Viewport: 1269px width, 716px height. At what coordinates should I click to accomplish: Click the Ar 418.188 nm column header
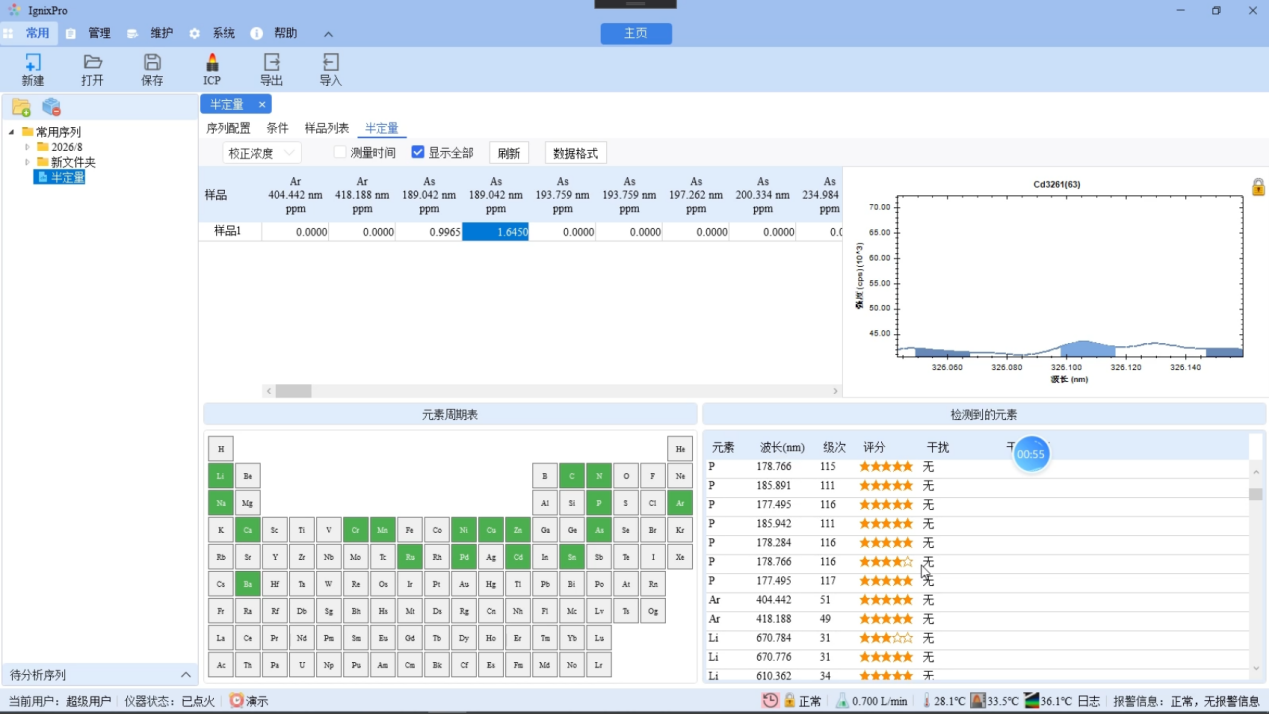[362, 195]
